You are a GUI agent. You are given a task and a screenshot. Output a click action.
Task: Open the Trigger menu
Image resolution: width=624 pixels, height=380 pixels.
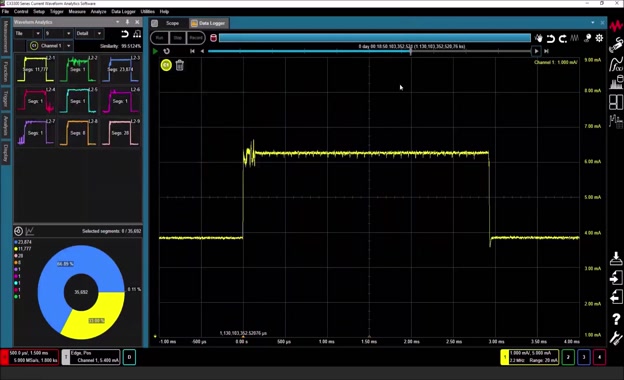point(57,12)
